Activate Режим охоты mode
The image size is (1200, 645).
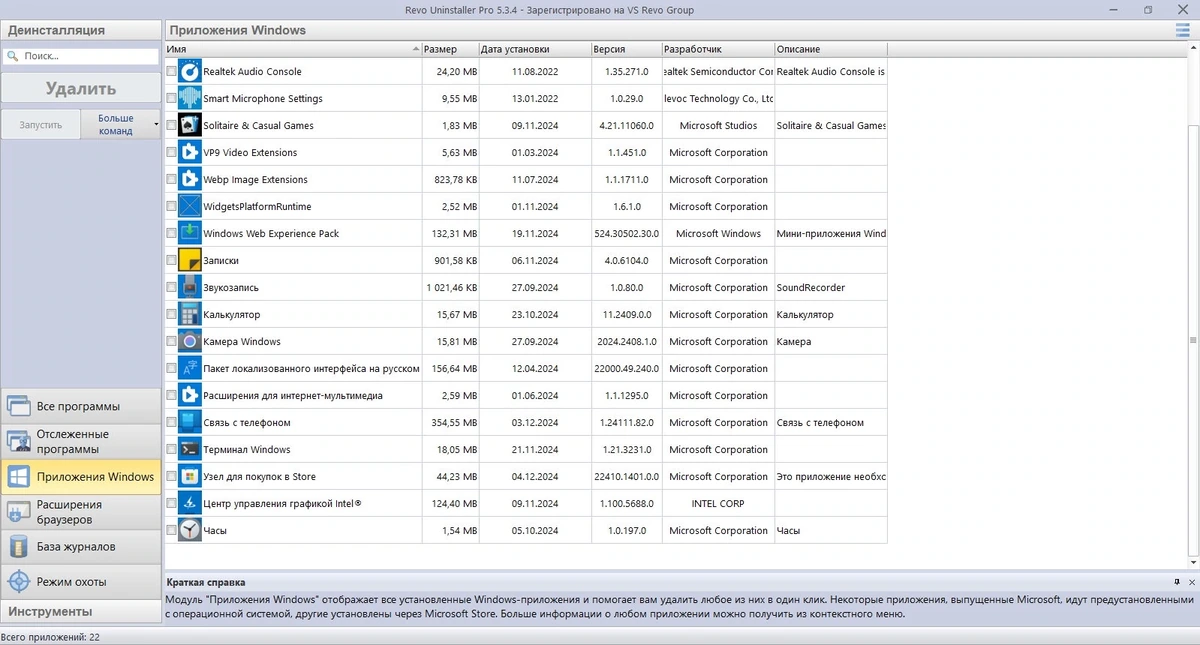(x=81, y=582)
